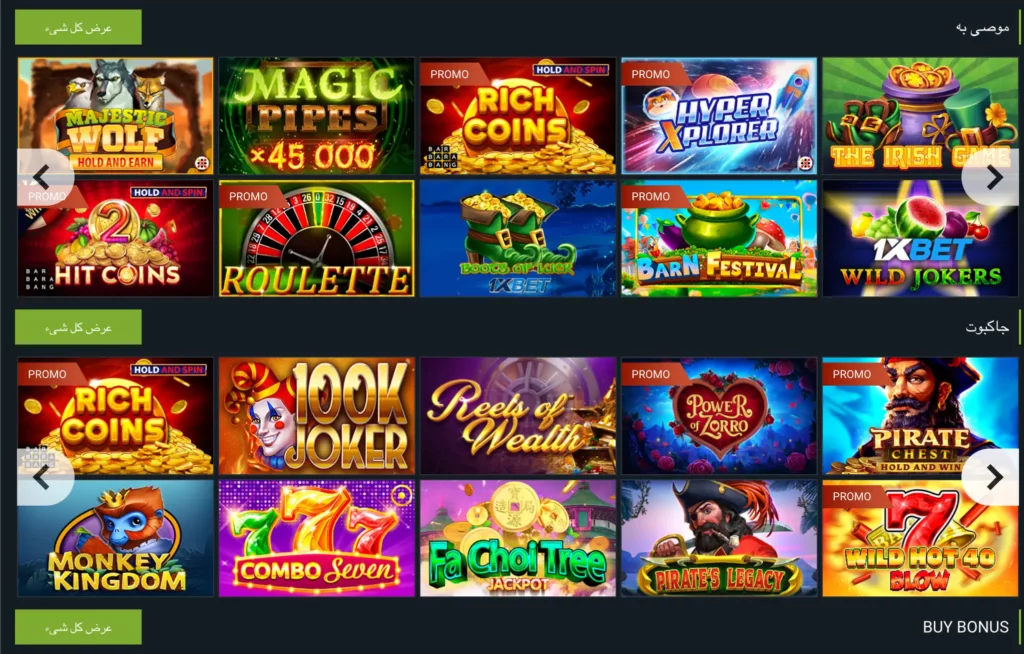Open the Power of Zorro game

coord(719,416)
